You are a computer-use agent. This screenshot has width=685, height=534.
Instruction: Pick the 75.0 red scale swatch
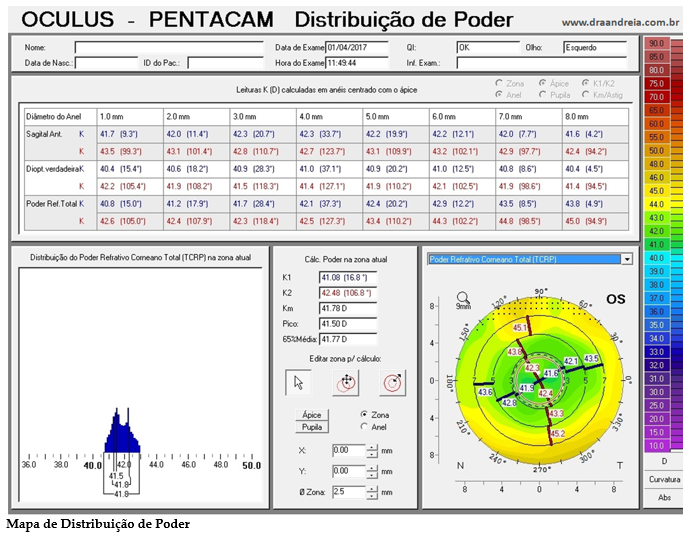[656, 83]
